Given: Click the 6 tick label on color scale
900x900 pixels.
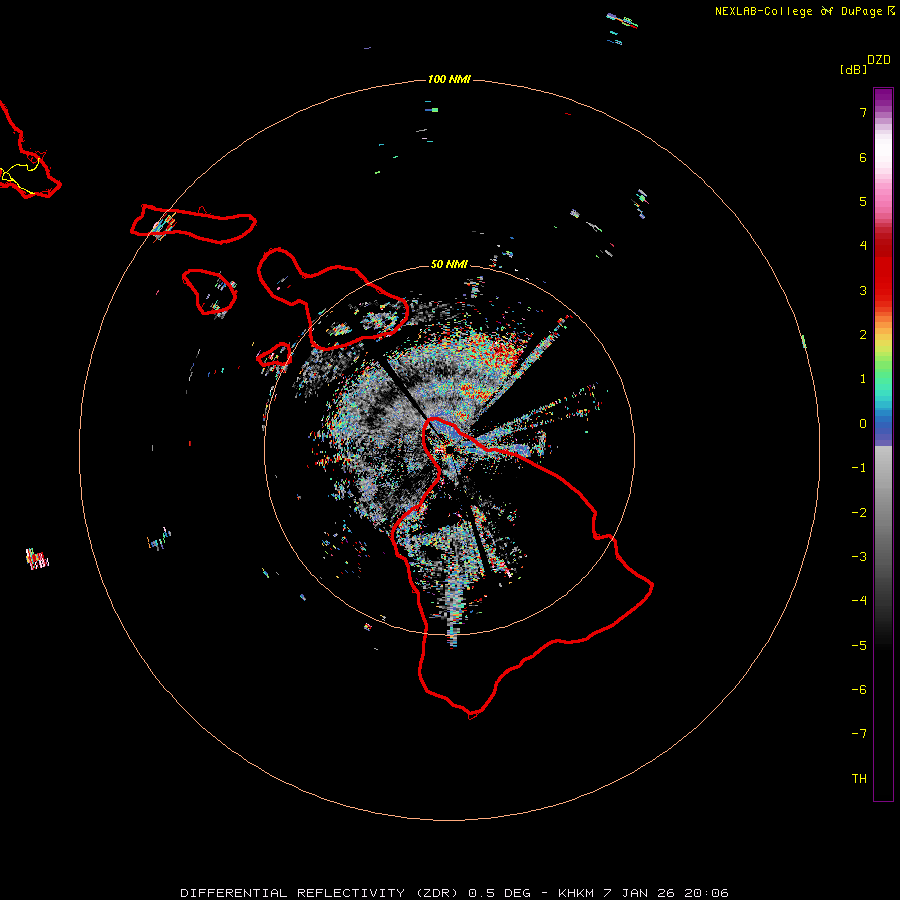Looking at the screenshot, I should click(x=863, y=157).
